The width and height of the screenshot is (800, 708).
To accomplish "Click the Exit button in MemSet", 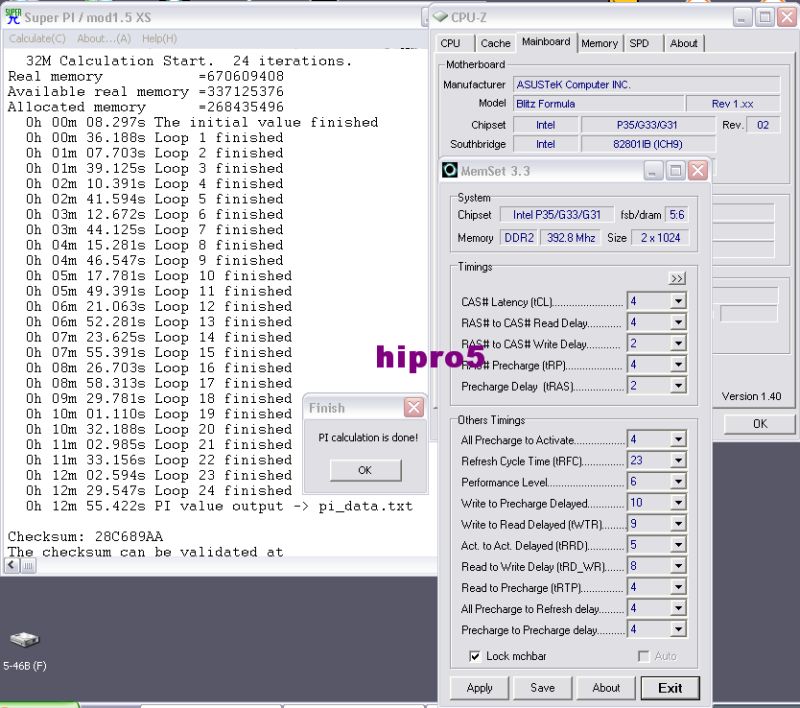I will click(x=670, y=688).
